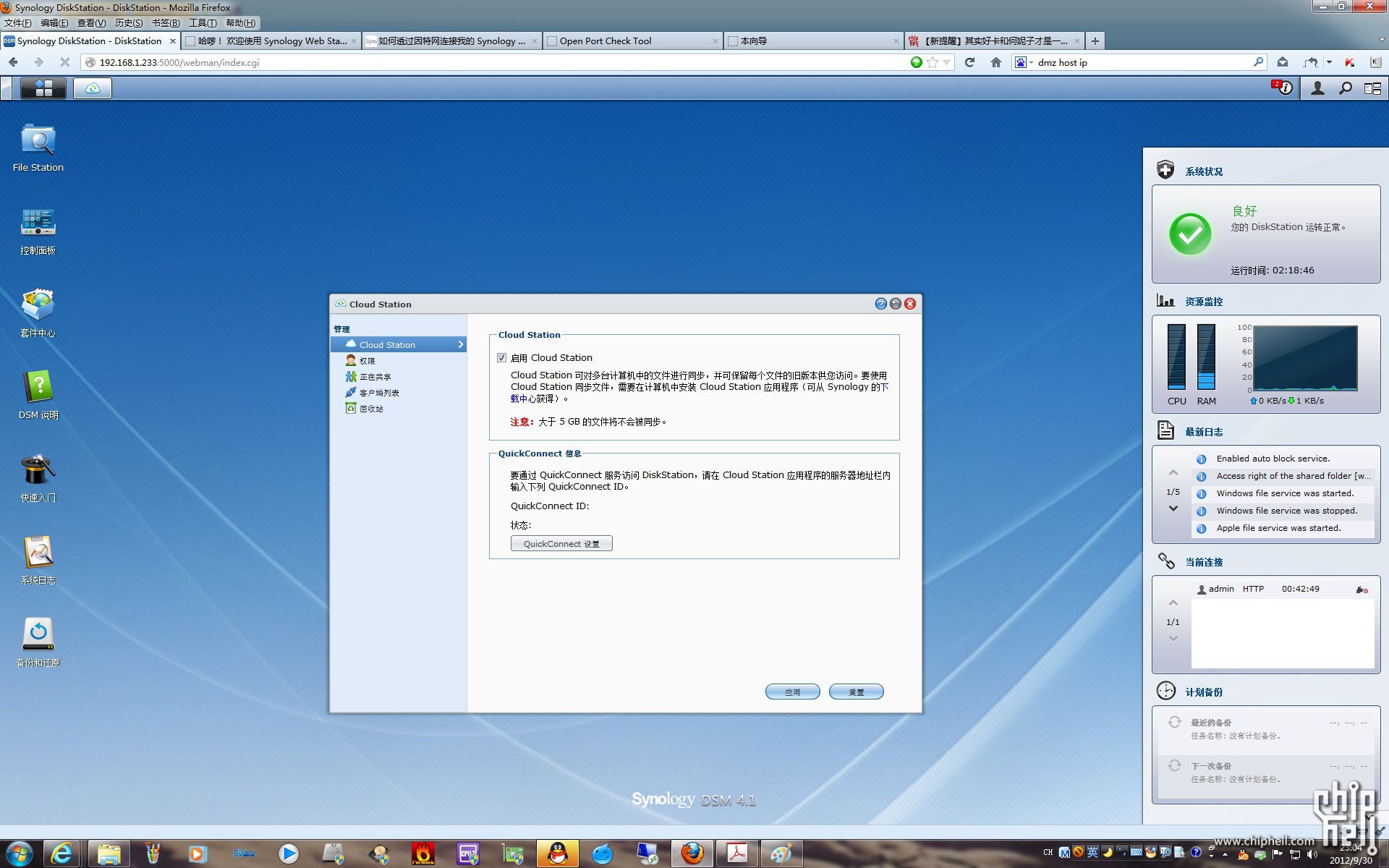The image size is (1389, 868).
Task: Click the 系统状况 system health shield icon
Action: (1165, 170)
